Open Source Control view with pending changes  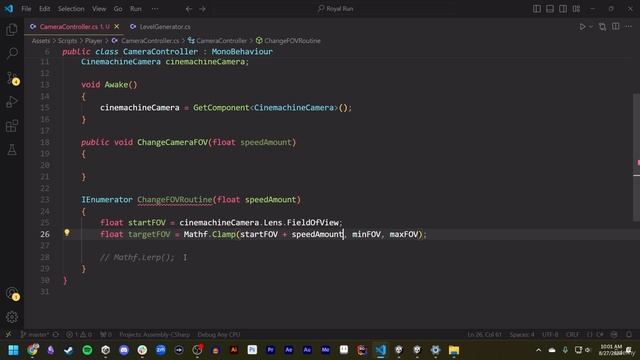click(12, 78)
